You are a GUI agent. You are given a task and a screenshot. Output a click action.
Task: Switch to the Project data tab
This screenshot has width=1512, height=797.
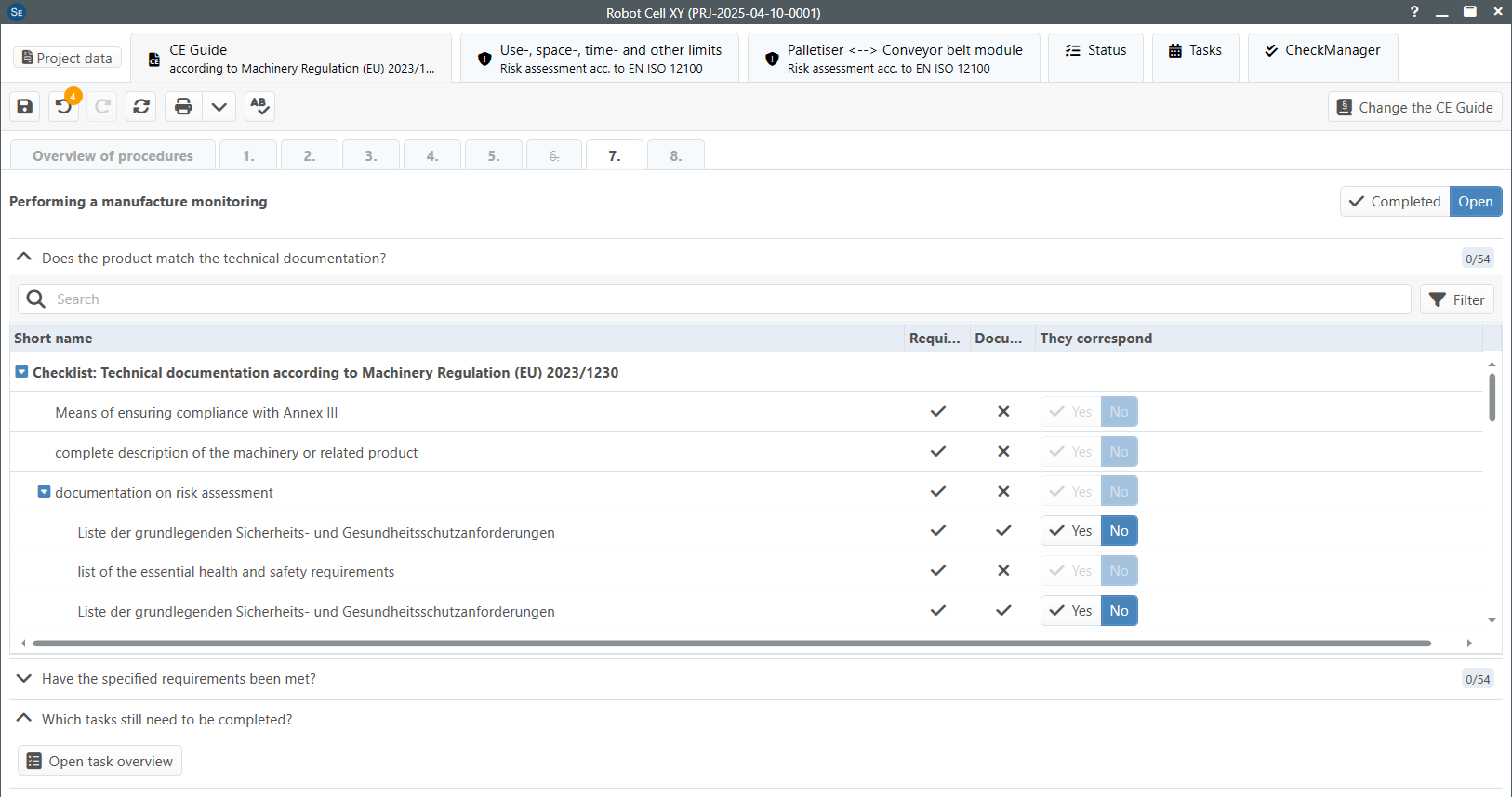(x=67, y=58)
